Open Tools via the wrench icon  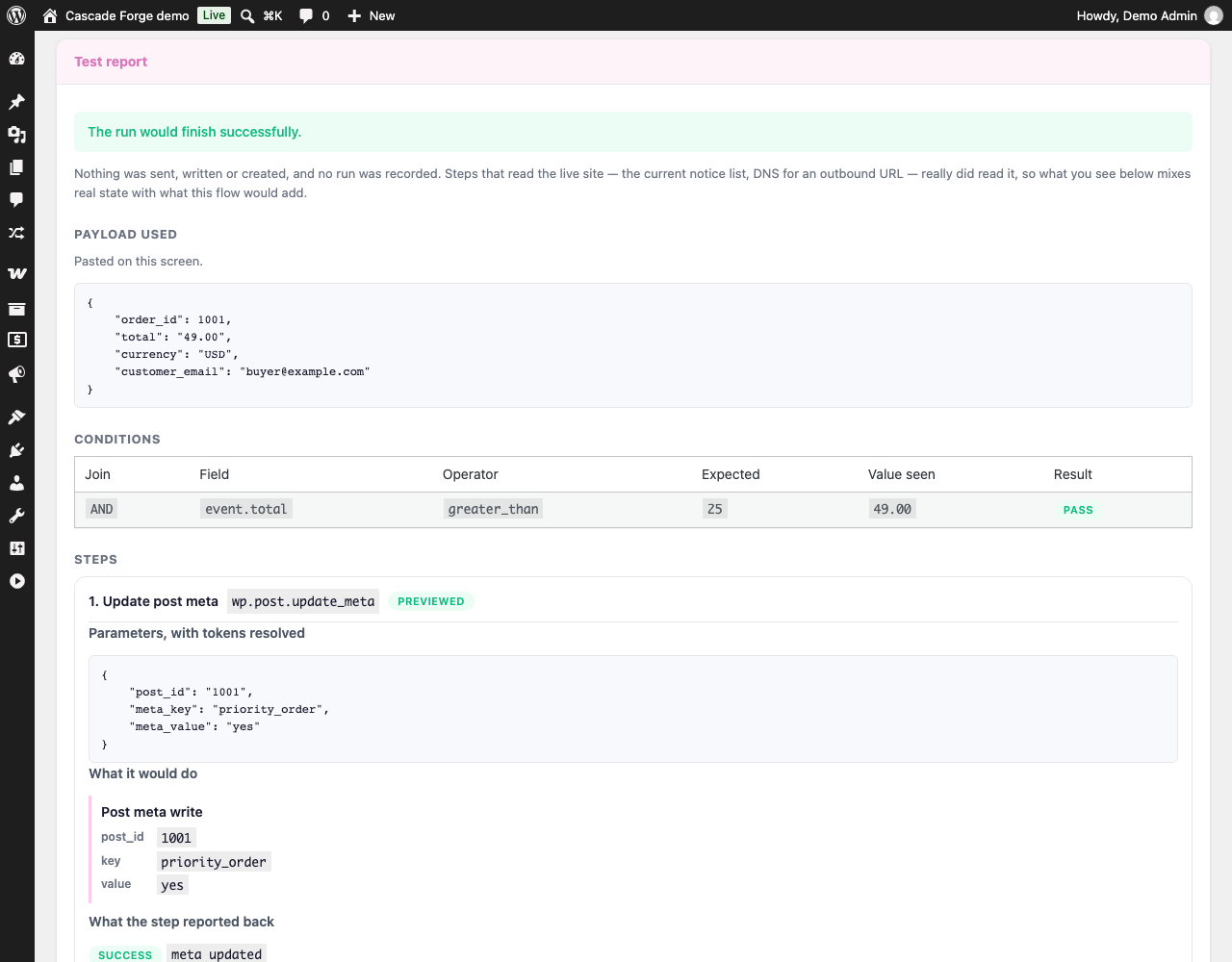[x=16, y=516]
